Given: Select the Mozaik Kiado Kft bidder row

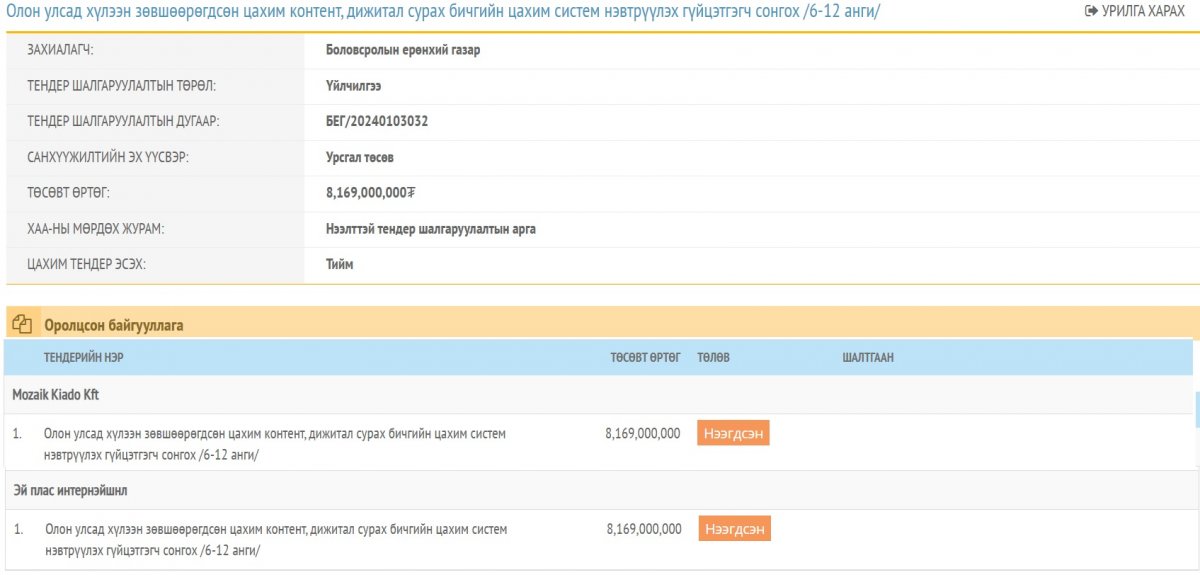Looking at the screenshot, I should (56, 395).
